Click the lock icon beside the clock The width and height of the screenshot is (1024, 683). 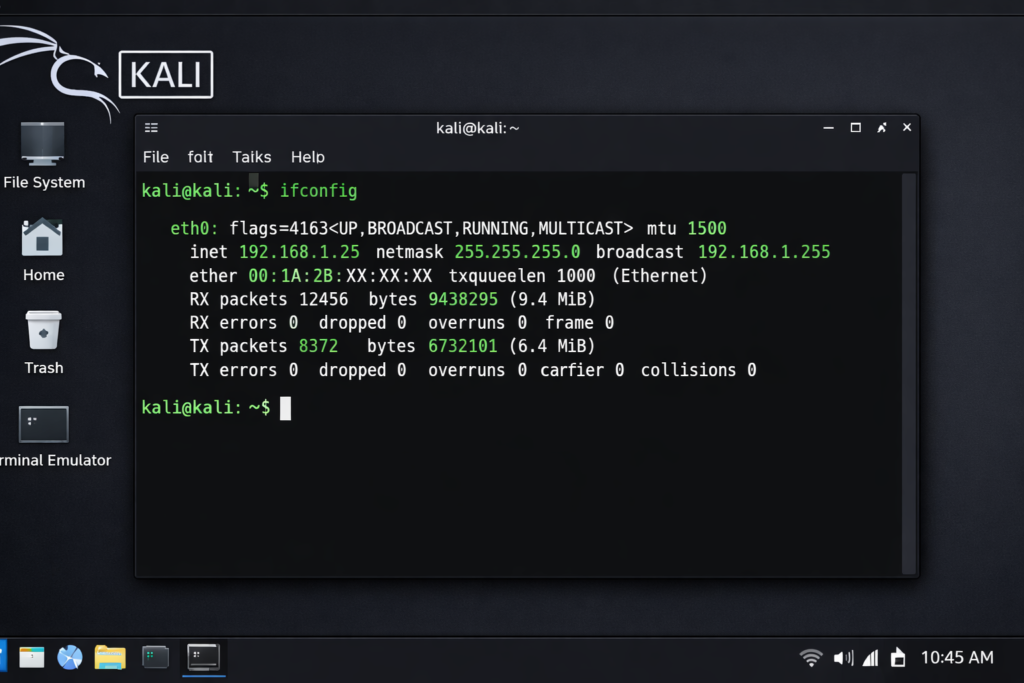click(898, 657)
